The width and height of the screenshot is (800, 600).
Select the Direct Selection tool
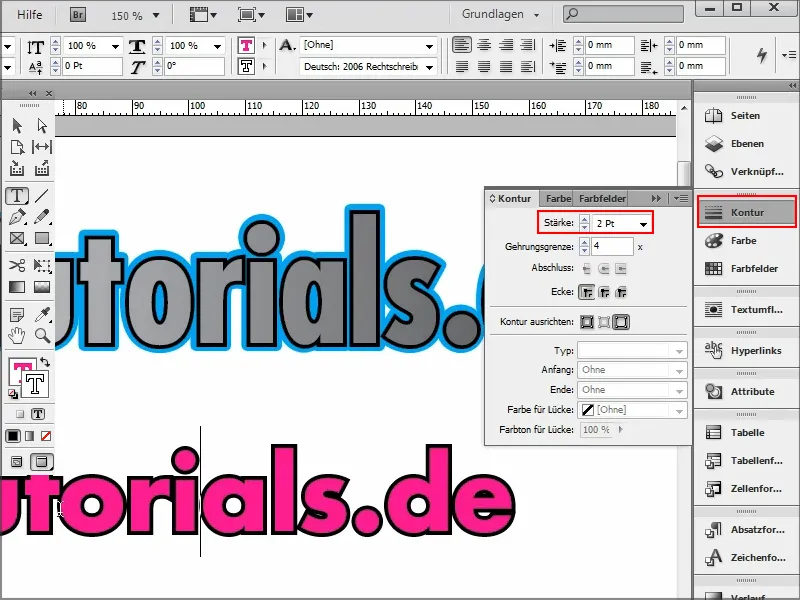[x=42, y=126]
